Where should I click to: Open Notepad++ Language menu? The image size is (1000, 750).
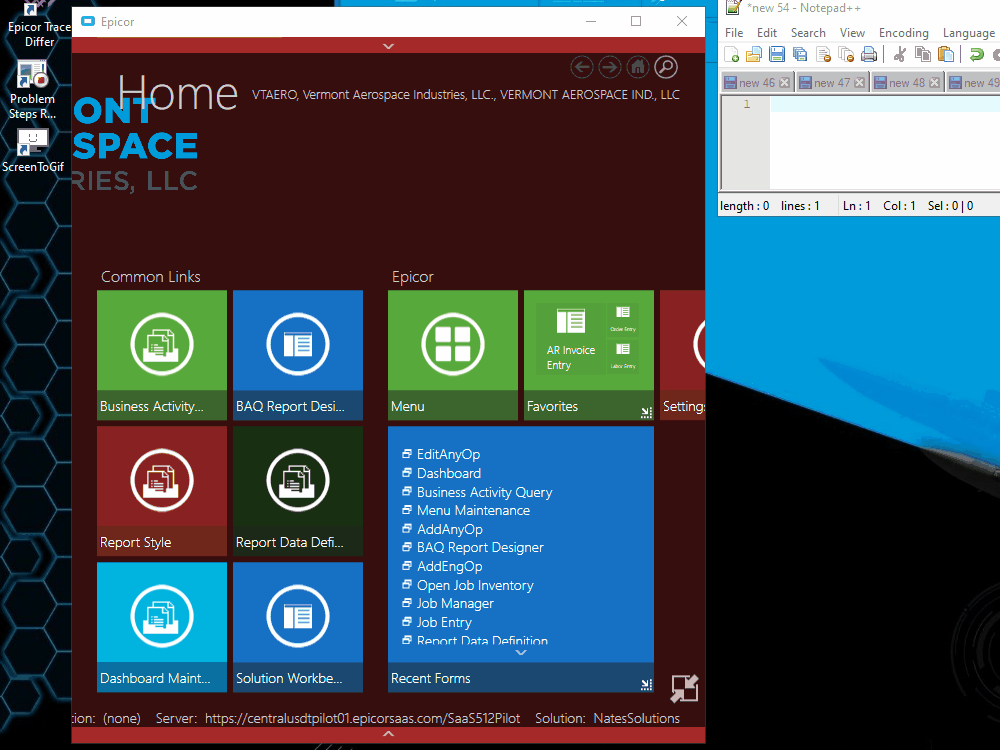click(x=969, y=33)
